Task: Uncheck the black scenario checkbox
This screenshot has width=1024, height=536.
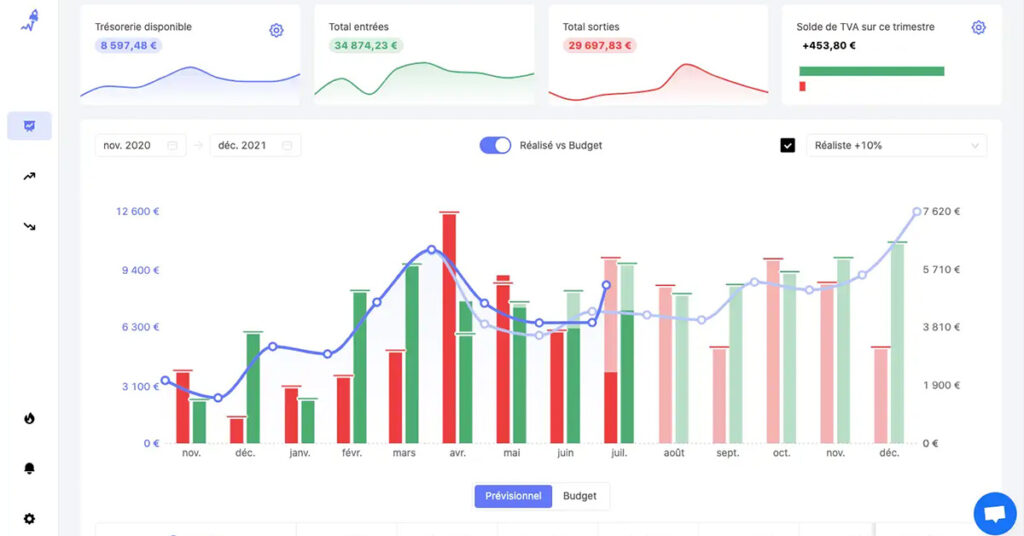Action: click(x=788, y=145)
